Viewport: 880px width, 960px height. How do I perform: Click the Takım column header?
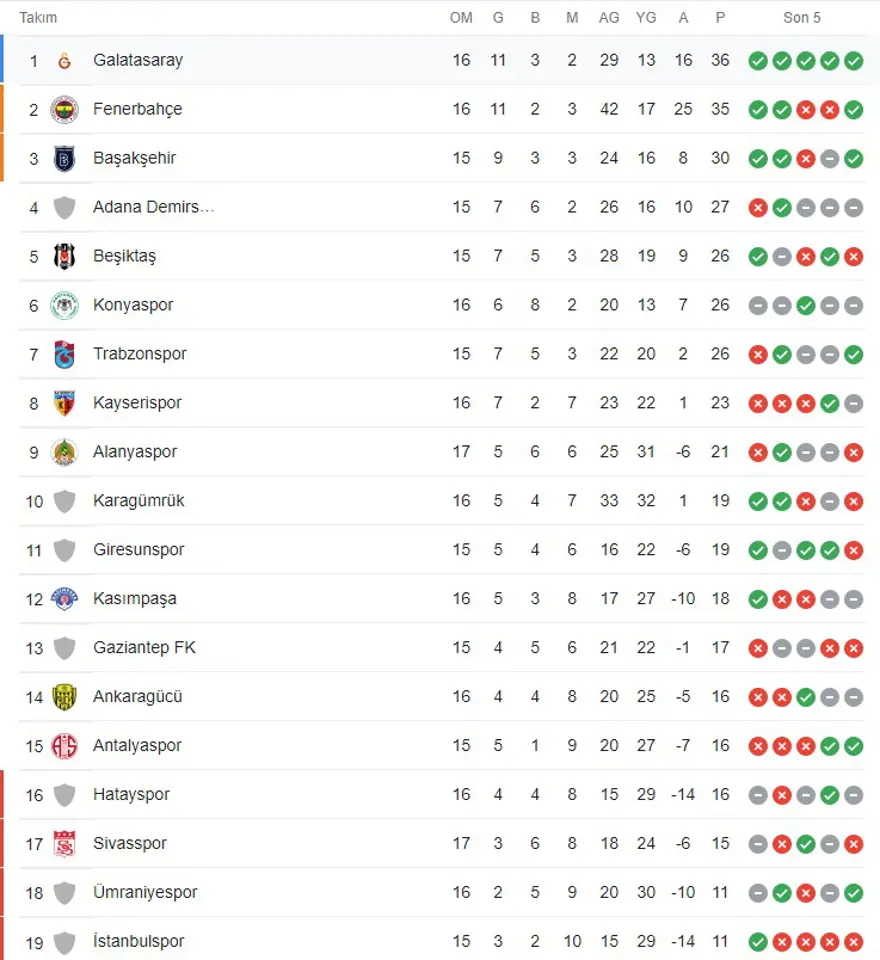[x=38, y=17]
